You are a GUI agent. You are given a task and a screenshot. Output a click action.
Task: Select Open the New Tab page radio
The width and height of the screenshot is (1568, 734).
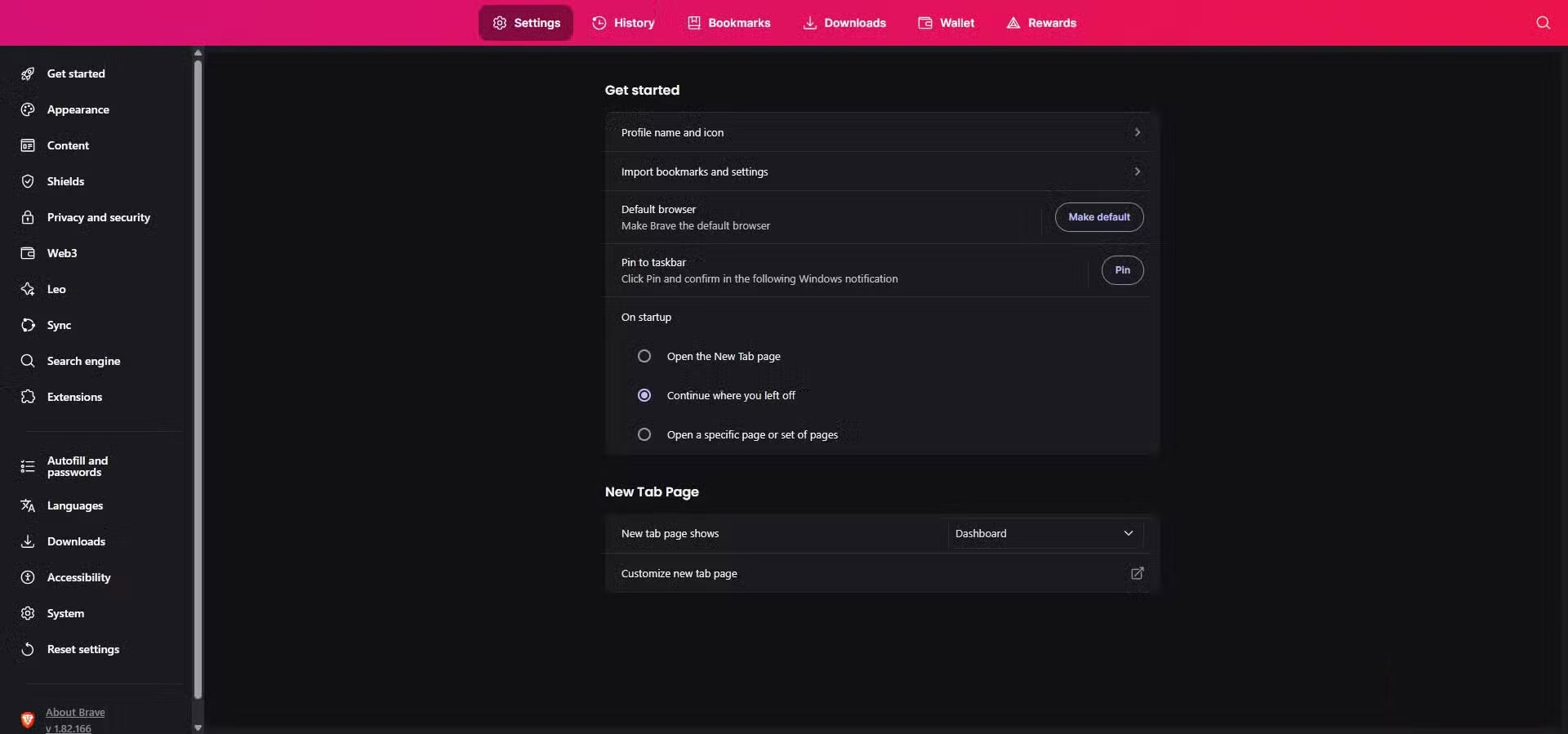pos(644,356)
